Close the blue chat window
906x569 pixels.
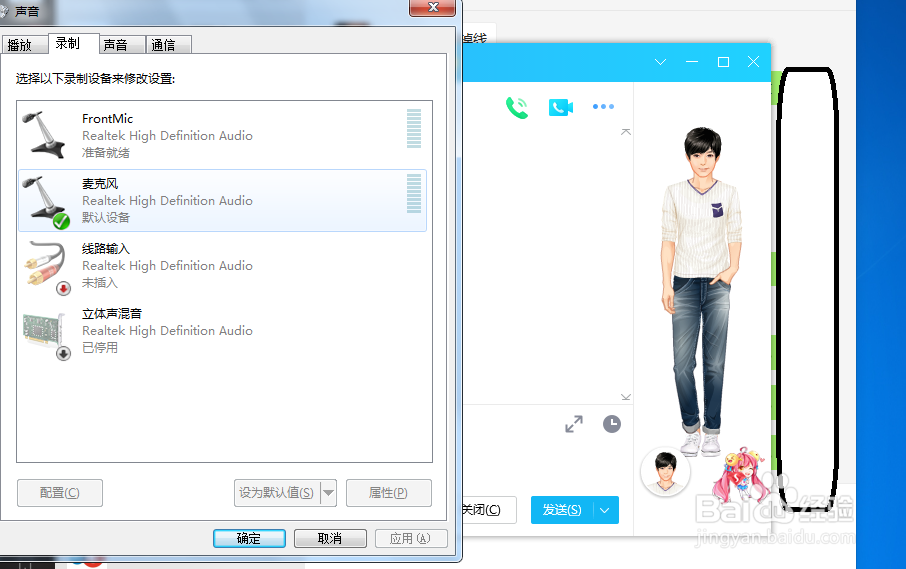pos(753,62)
